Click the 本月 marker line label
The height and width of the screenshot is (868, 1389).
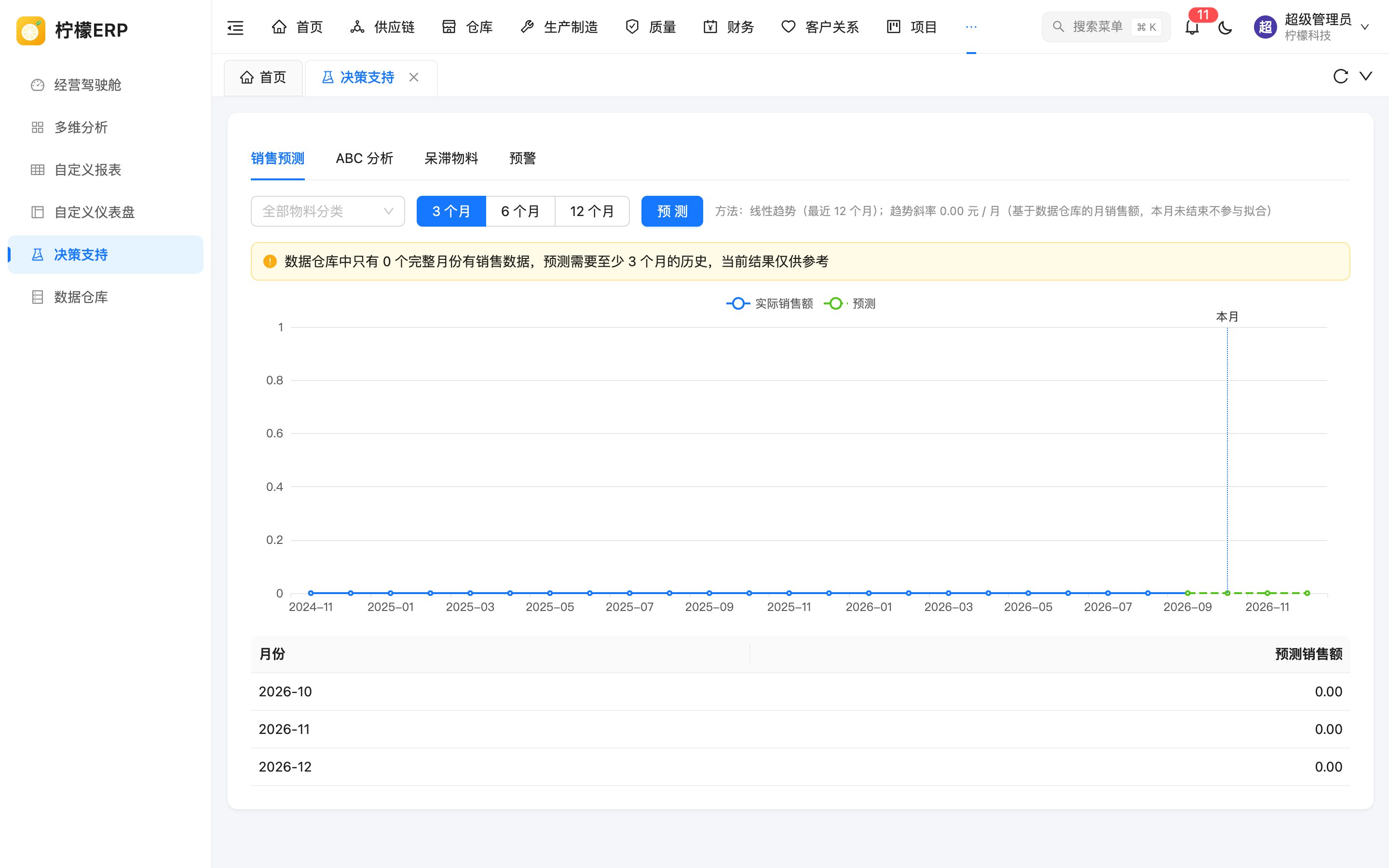pos(1227,317)
